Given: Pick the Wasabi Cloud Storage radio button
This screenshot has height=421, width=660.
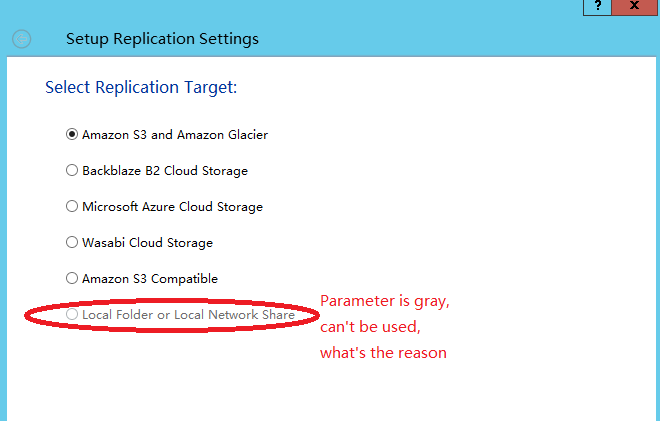Looking at the screenshot, I should coord(72,242).
